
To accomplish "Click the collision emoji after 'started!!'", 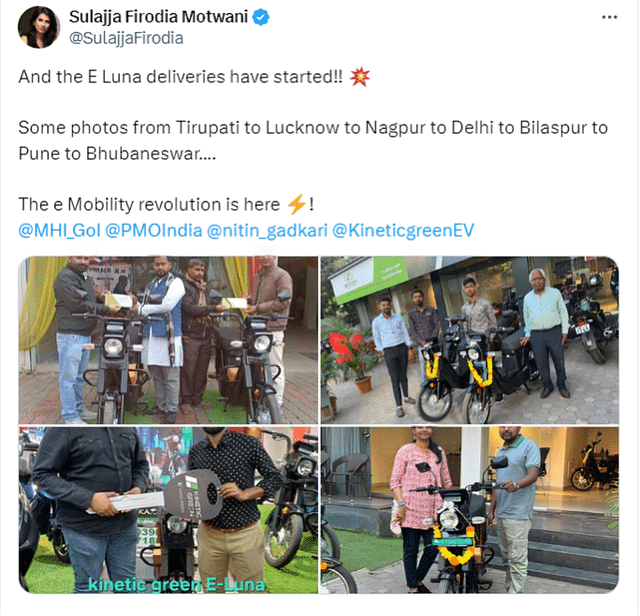I will (x=360, y=77).
